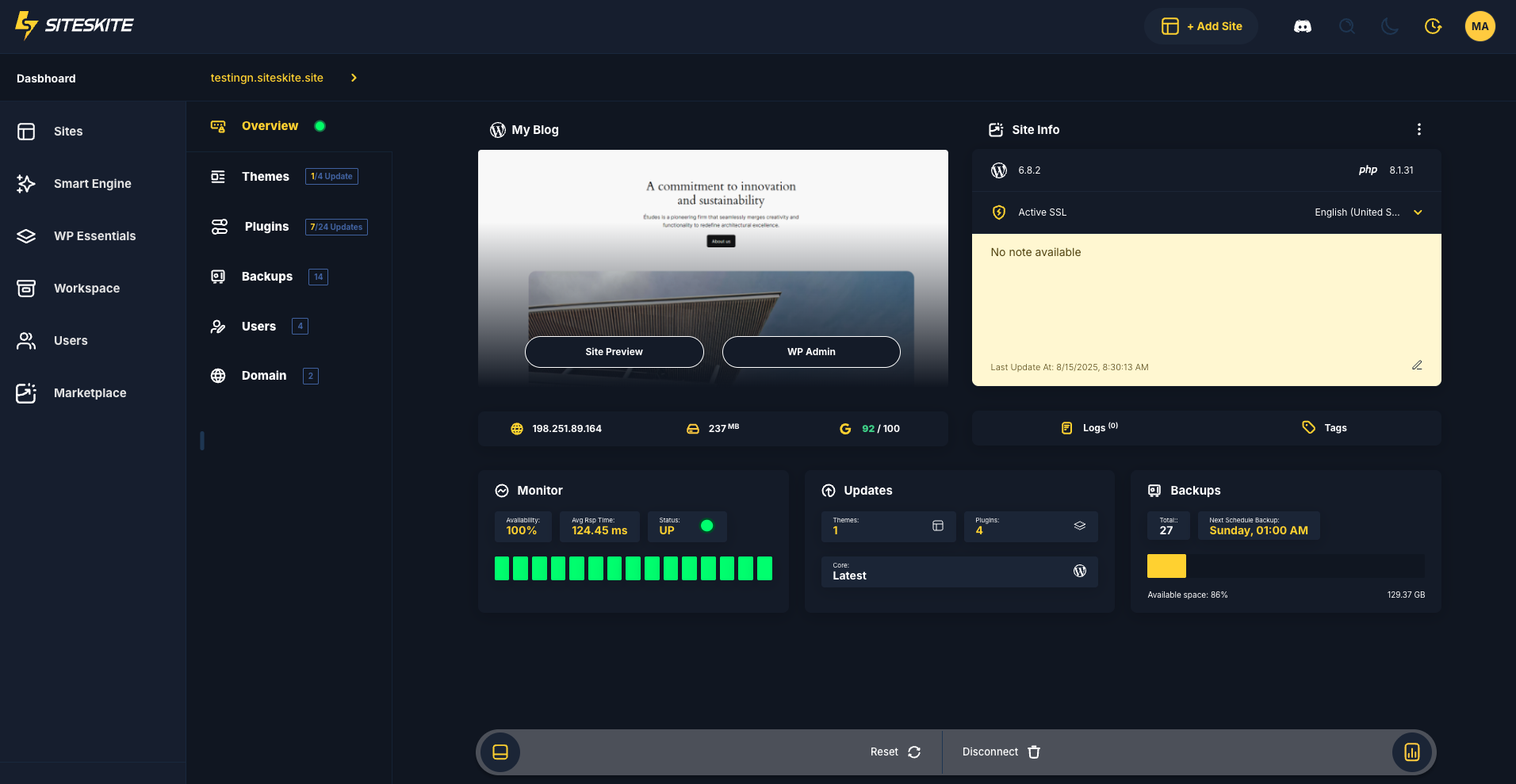Open the Domain tab
This screenshot has width=1516, height=784.
[x=264, y=376]
